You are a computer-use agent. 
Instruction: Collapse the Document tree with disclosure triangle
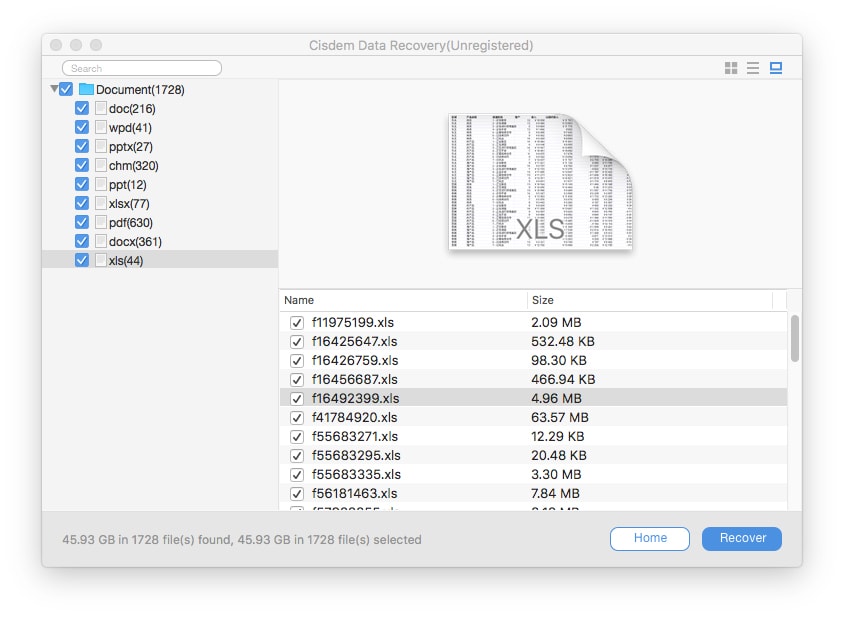tap(54, 89)
